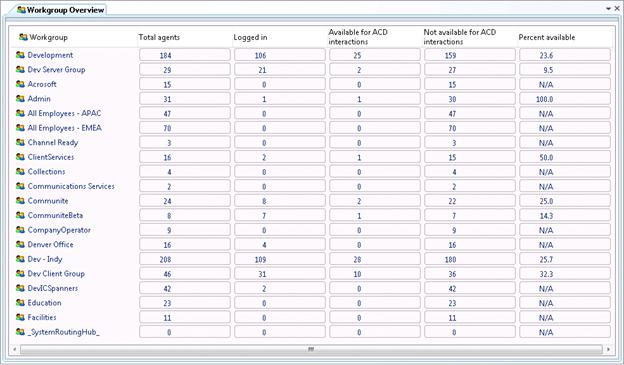Open the ClientServices workgroup link

click(x=51, y=157)
